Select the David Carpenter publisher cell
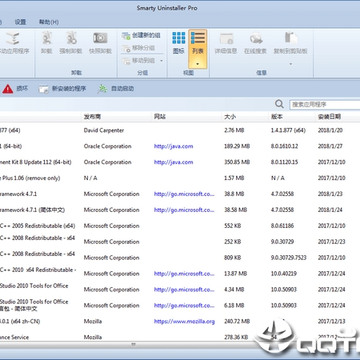360x360 pixels. (104, 130)
